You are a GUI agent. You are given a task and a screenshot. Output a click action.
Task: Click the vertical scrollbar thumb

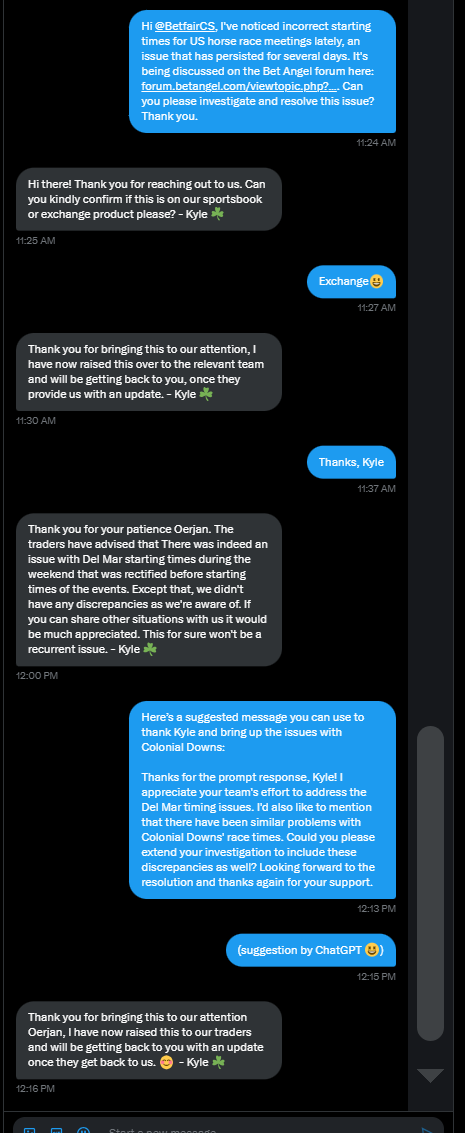(x=430, y=883)
